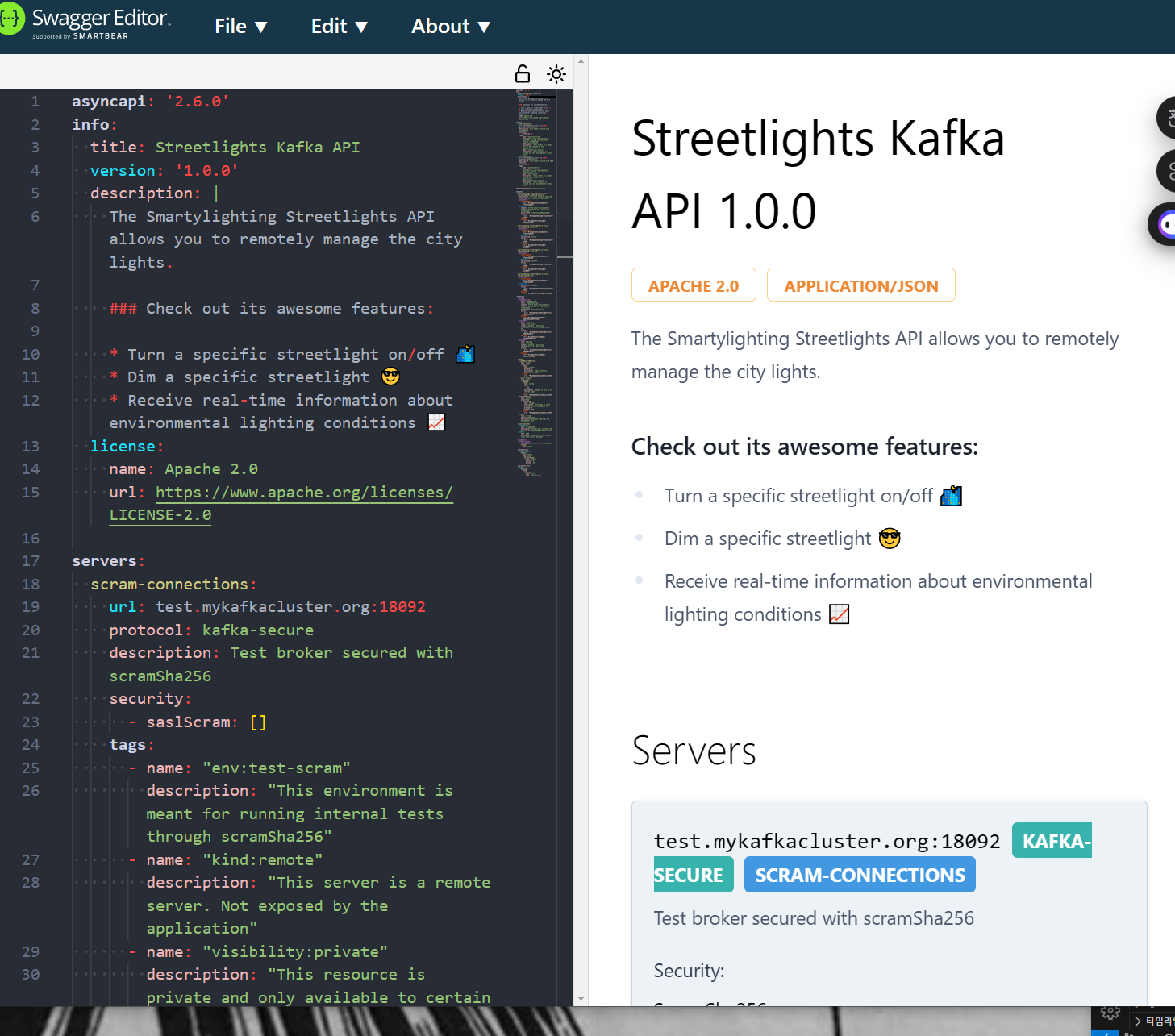
Task: Click "test.mykafkacluster.org:18092" in server card
Action: tap(827, 842)
